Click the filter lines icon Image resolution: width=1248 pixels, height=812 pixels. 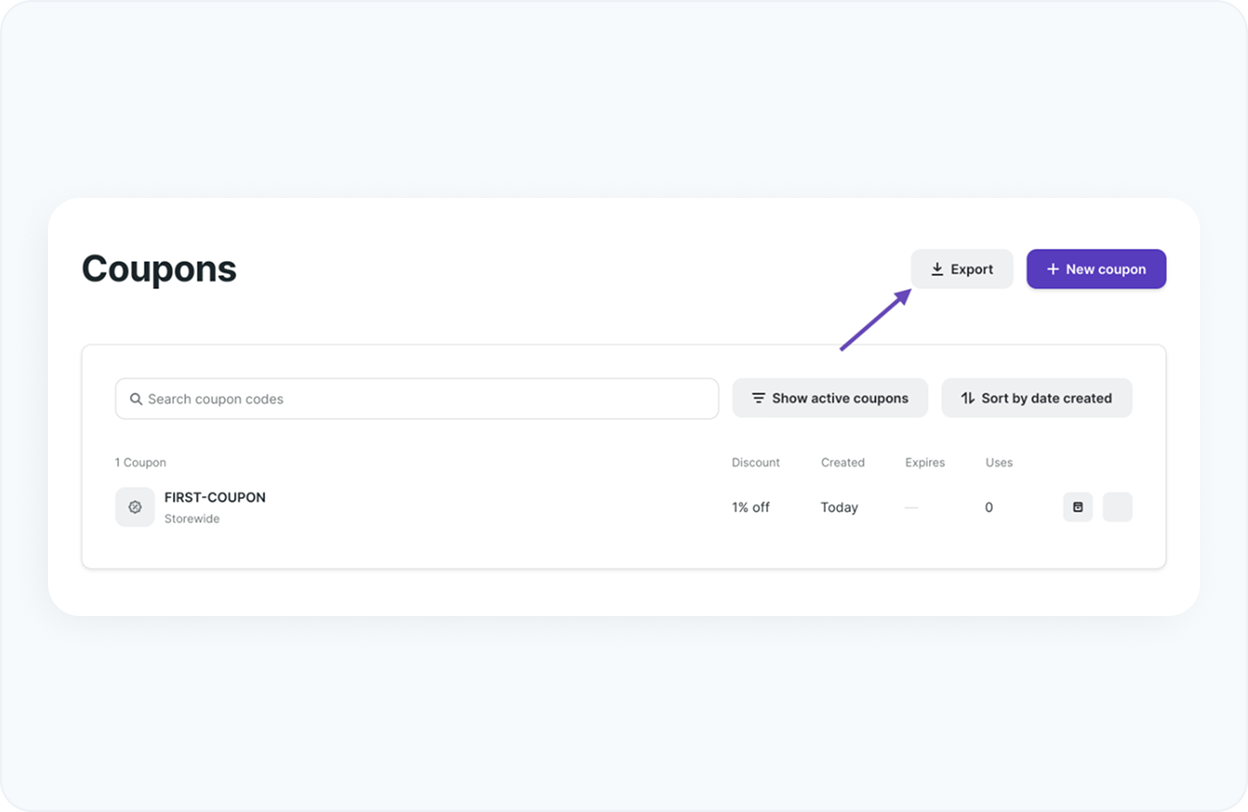tap(759, 398)
